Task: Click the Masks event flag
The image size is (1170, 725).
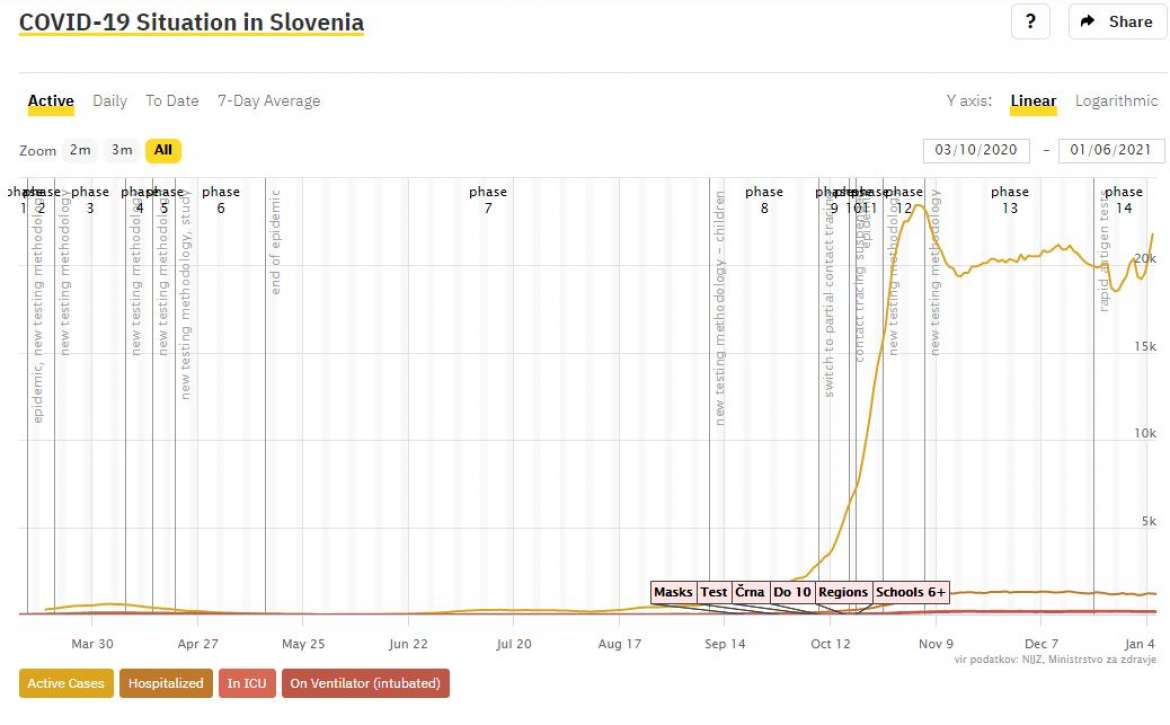Action: coord(673,592)
